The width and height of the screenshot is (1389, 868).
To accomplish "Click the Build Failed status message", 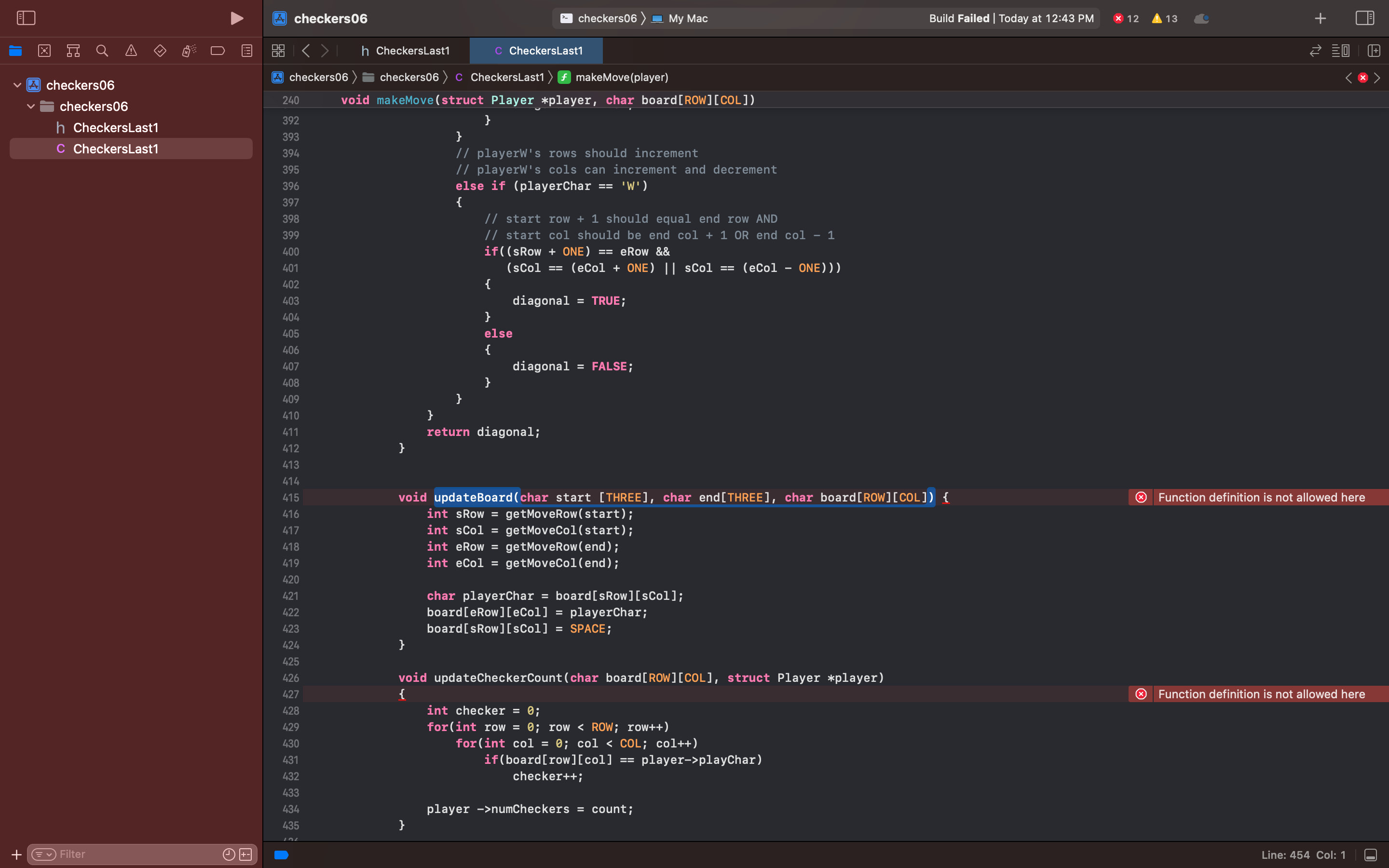I will [x=959, y=18].
